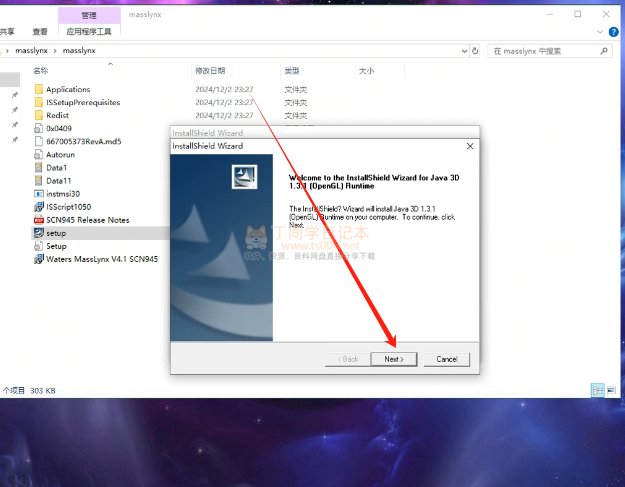Select the Autorun file icon
This screenshot has height=487, width=625.
coord(39,155)
